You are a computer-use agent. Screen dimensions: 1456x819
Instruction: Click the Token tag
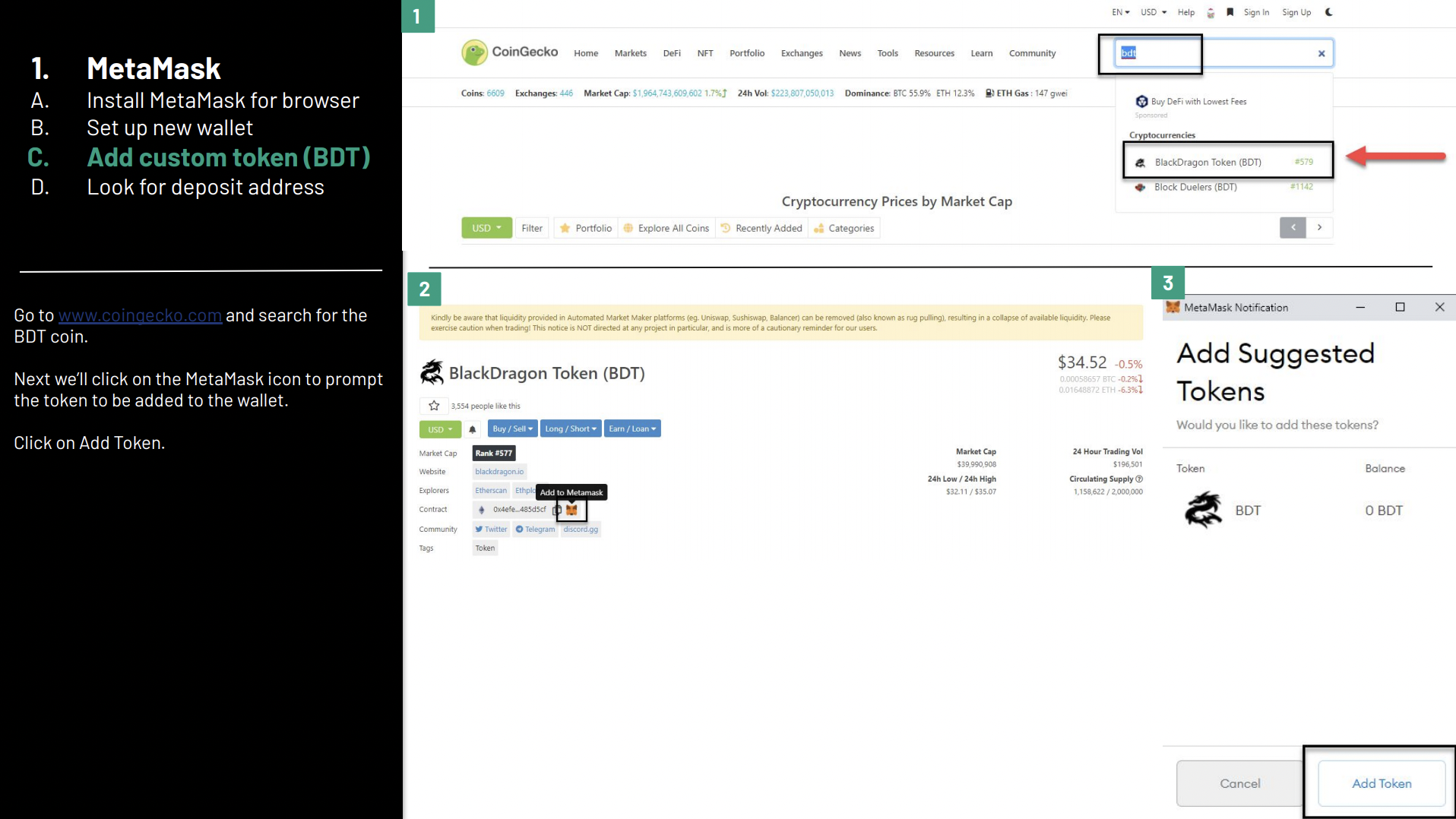[485, 549]
